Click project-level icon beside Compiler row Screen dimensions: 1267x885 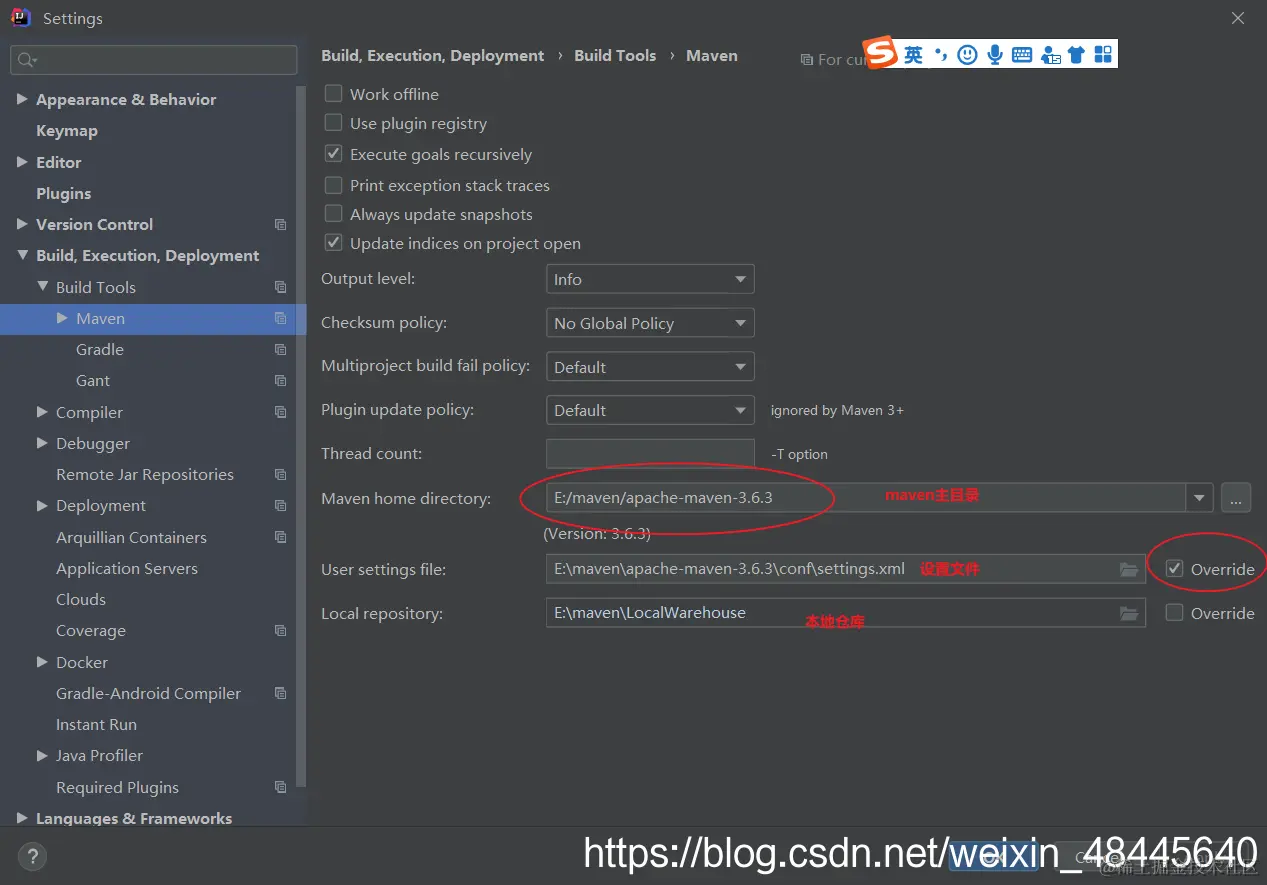(x=280, y=412)
